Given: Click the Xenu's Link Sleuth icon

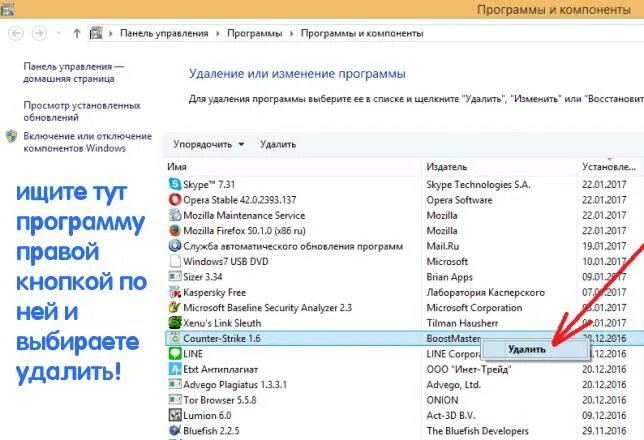Looking at the screenshot, I should (x=175, y=323).
